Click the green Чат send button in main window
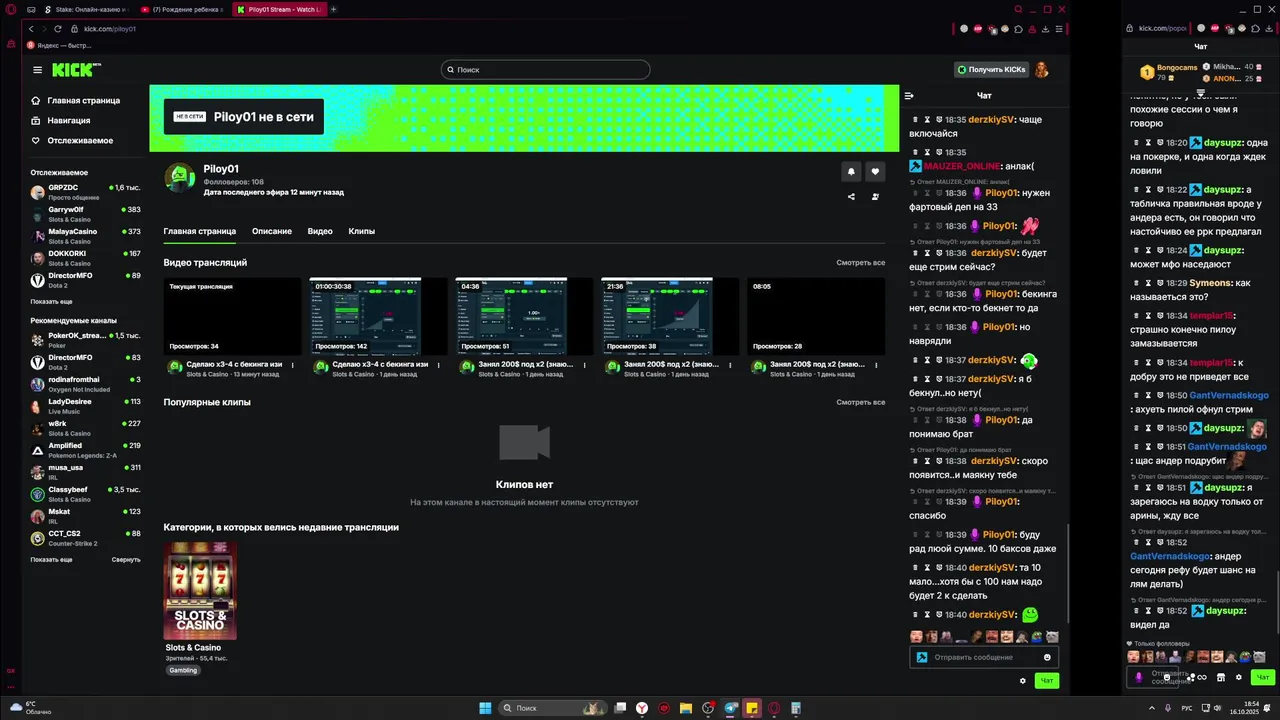 click(1046, 681)
